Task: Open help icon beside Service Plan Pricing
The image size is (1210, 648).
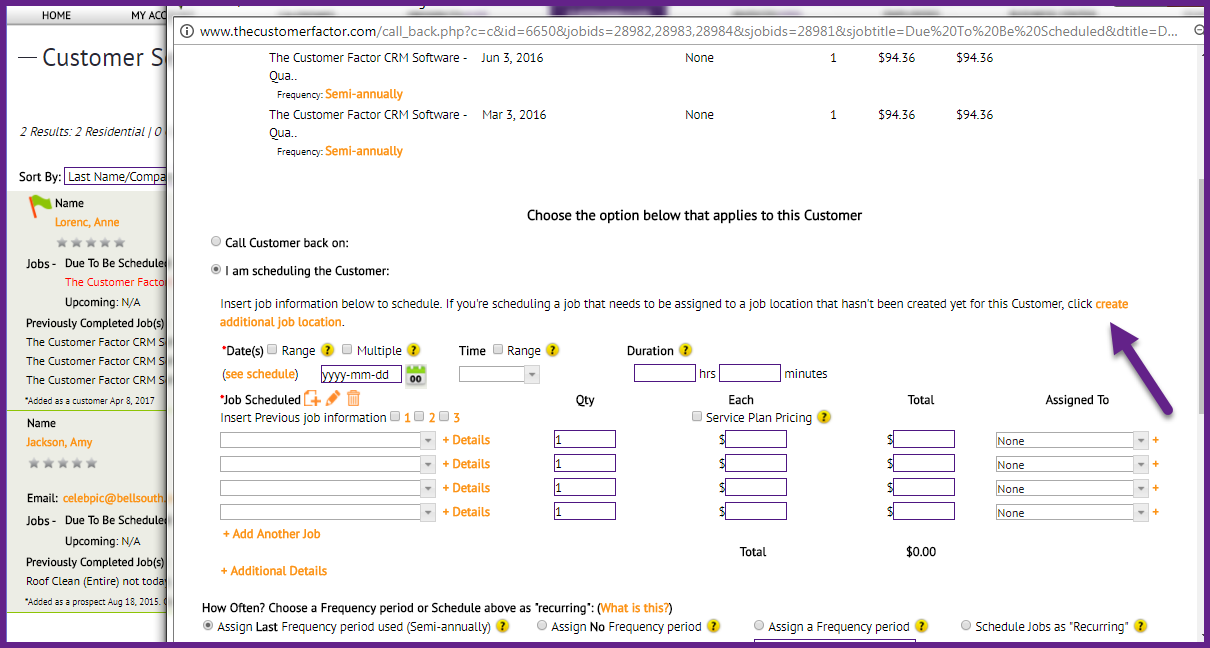Action: pyautogui.click(x=822, y=417)
